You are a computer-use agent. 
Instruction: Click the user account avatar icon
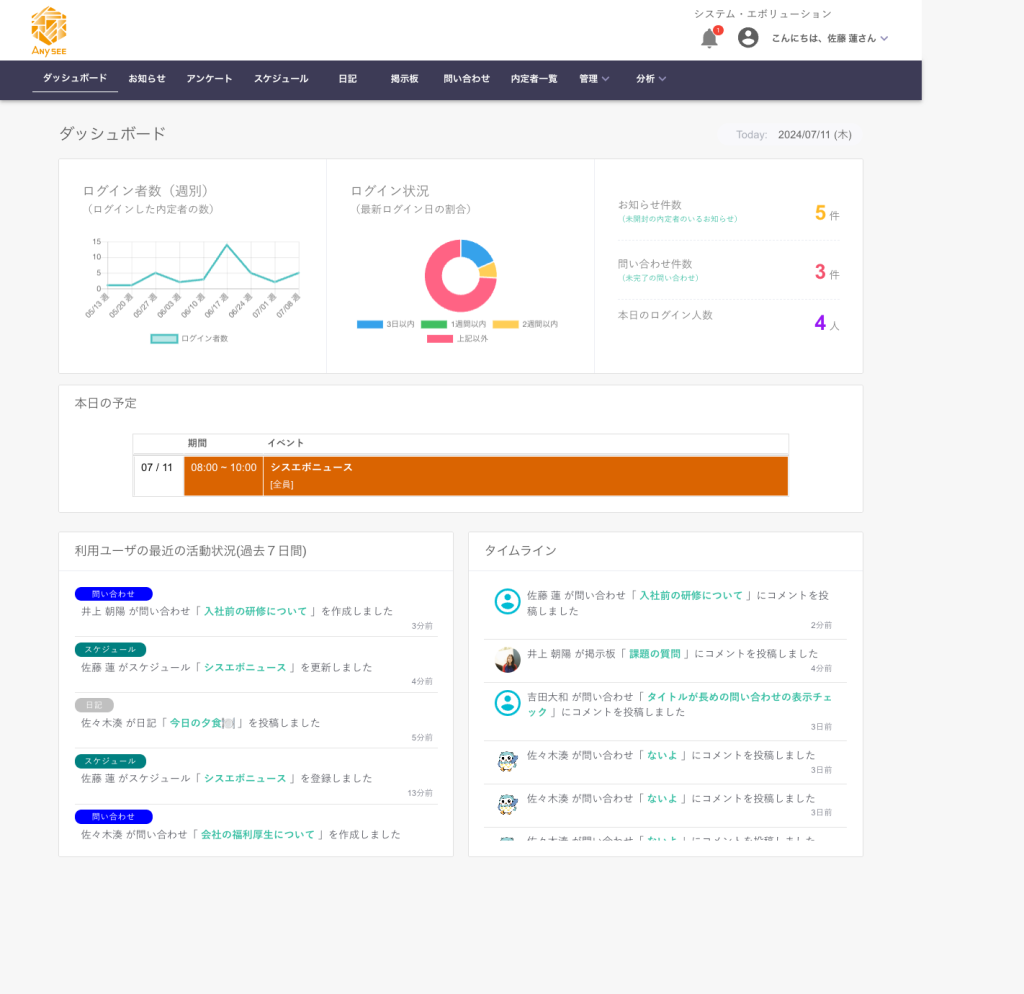[748, 38]
